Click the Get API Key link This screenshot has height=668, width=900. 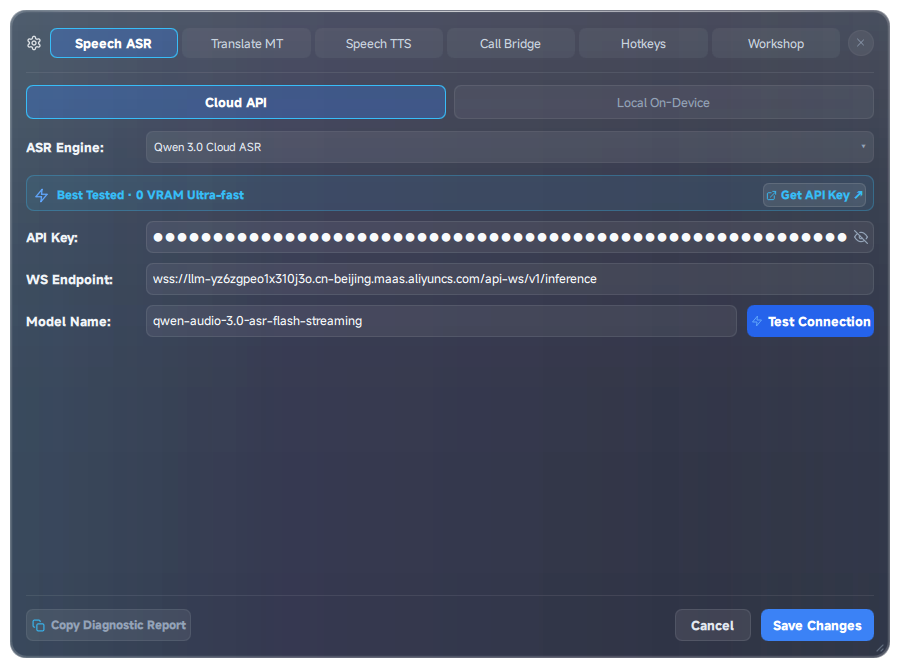[x=814, y=195]
